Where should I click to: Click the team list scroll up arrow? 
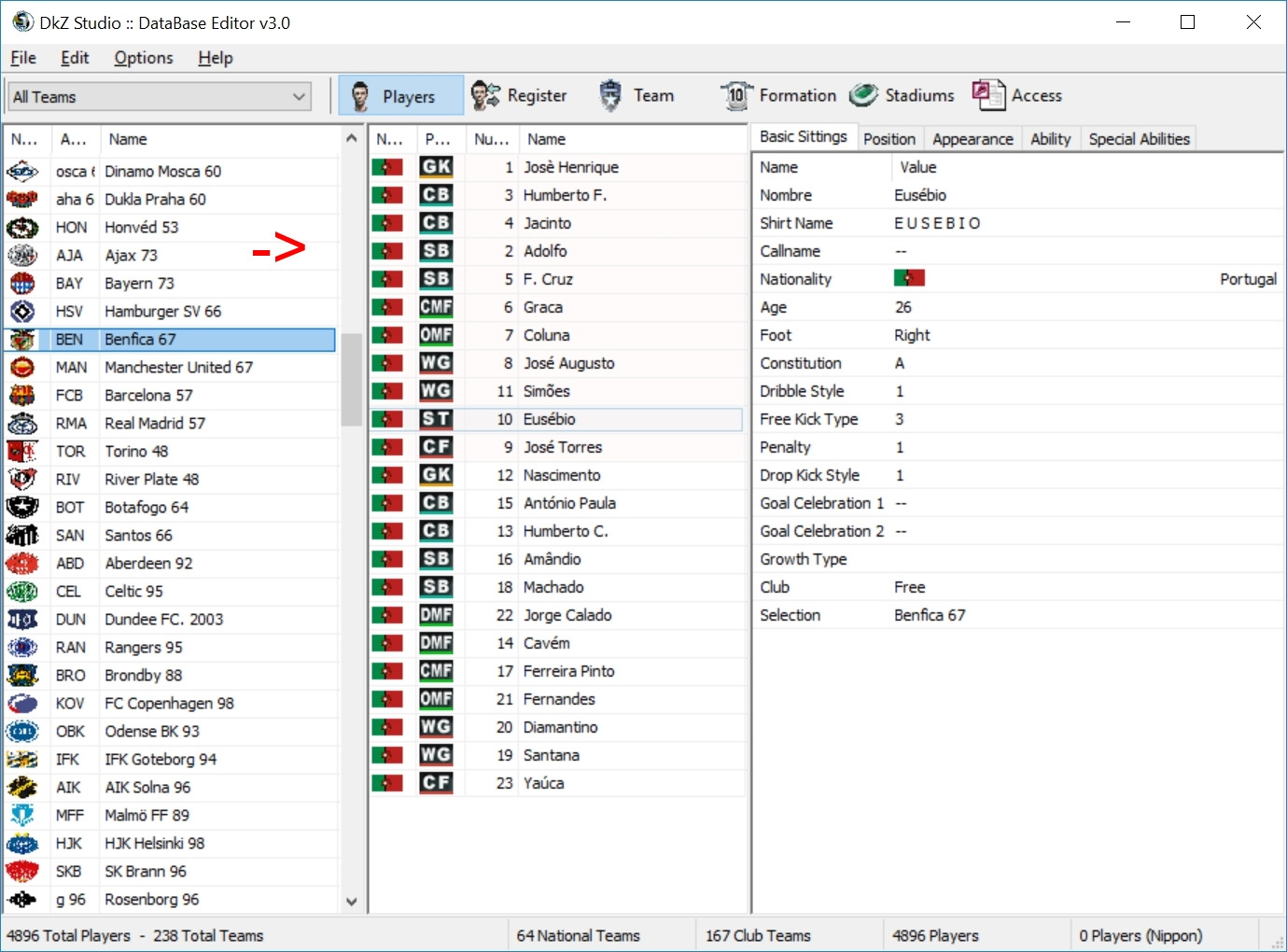(x=352, y=139)
